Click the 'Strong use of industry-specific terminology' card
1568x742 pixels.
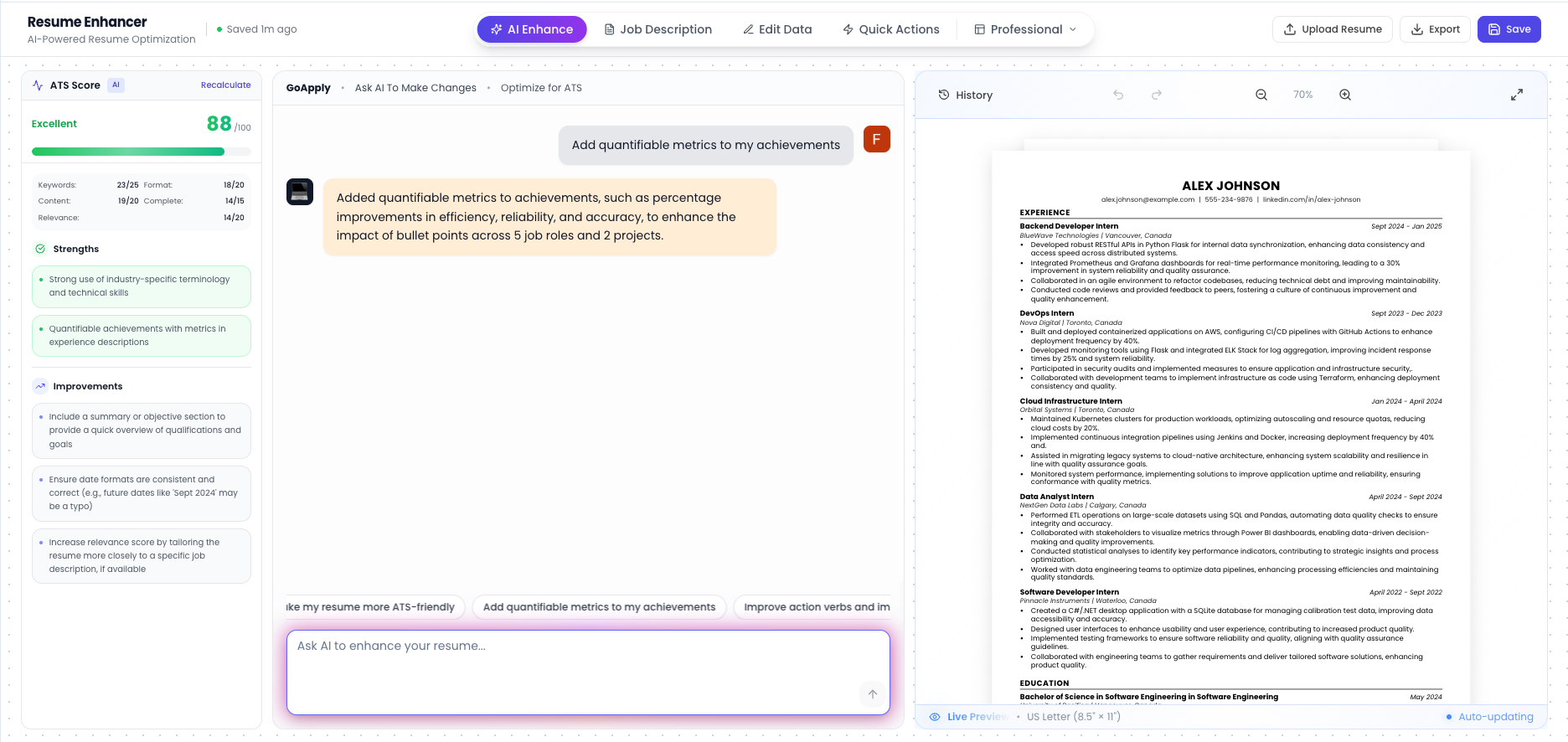(x=142, y=286)
